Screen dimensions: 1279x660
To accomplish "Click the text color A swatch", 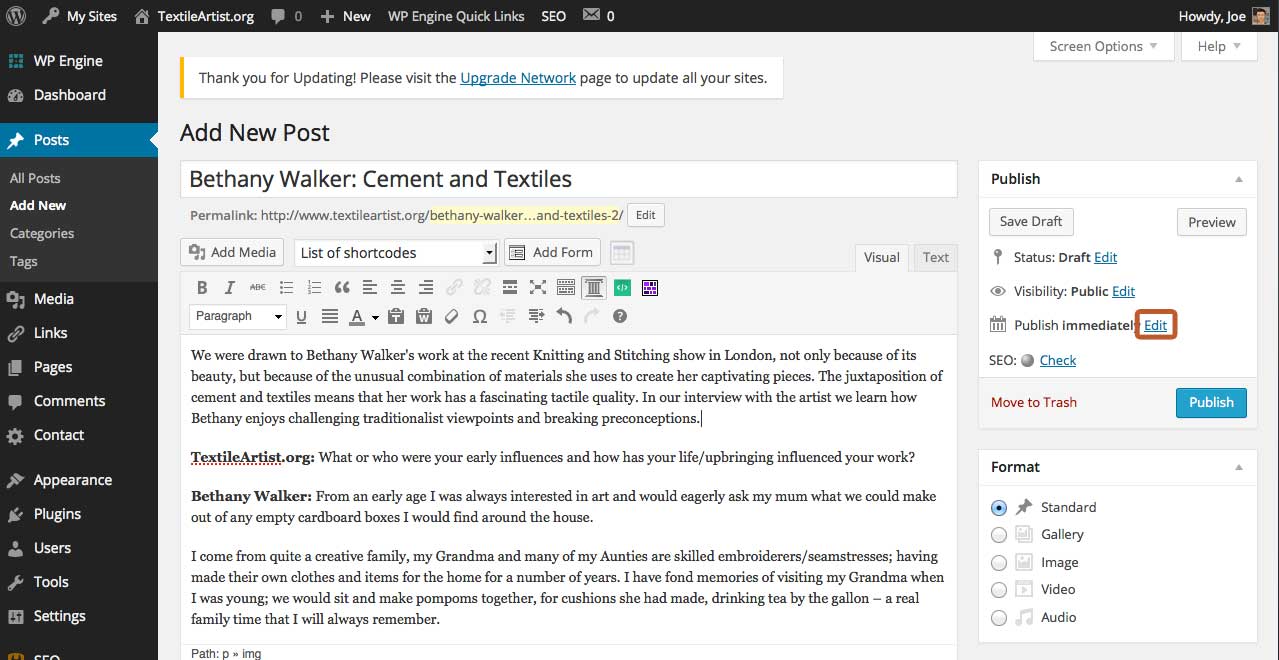I will [x=357, y=317].
